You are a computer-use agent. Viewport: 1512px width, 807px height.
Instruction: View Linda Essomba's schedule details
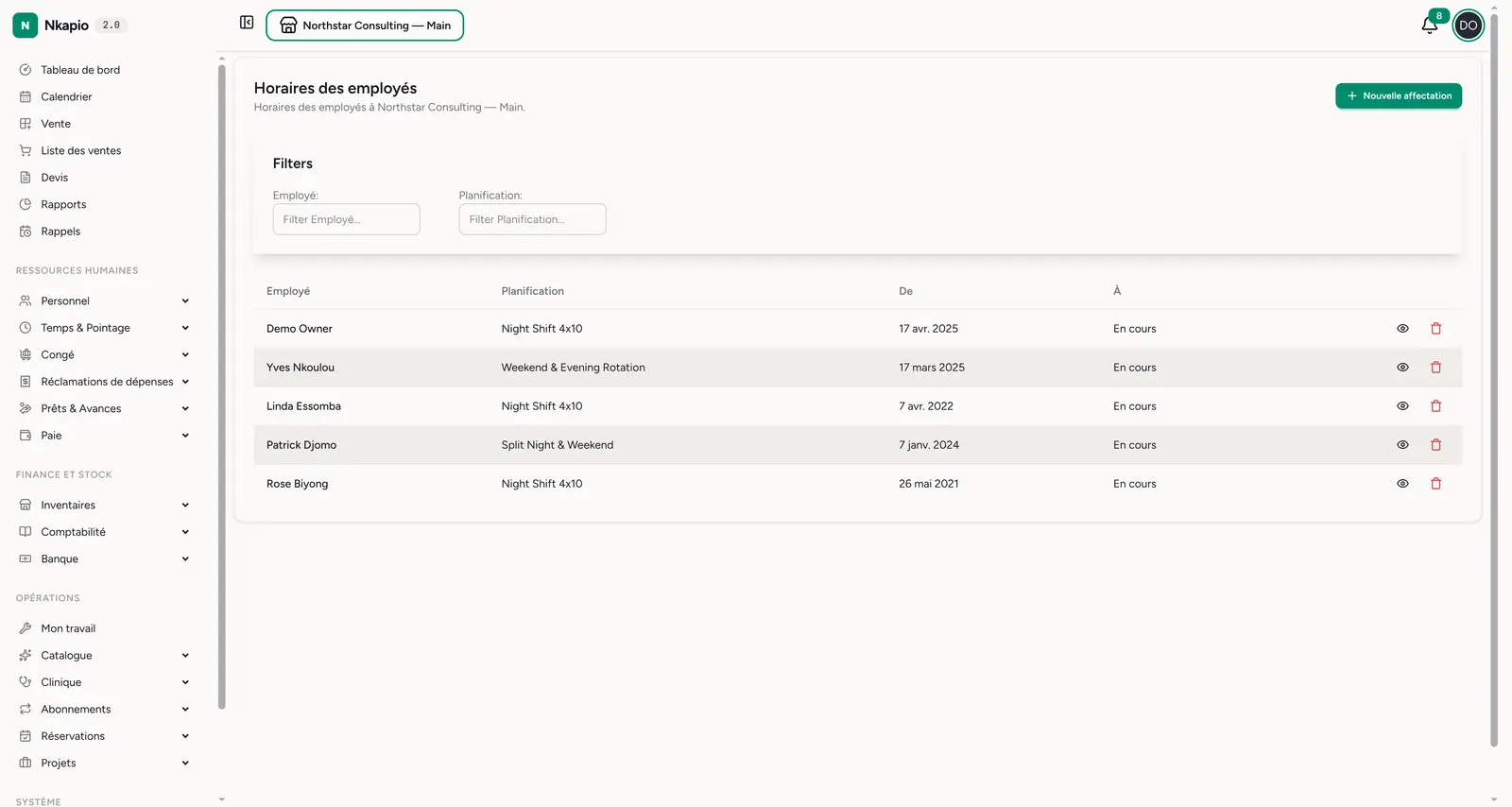pyautogui.click(x=1402, y=406)
